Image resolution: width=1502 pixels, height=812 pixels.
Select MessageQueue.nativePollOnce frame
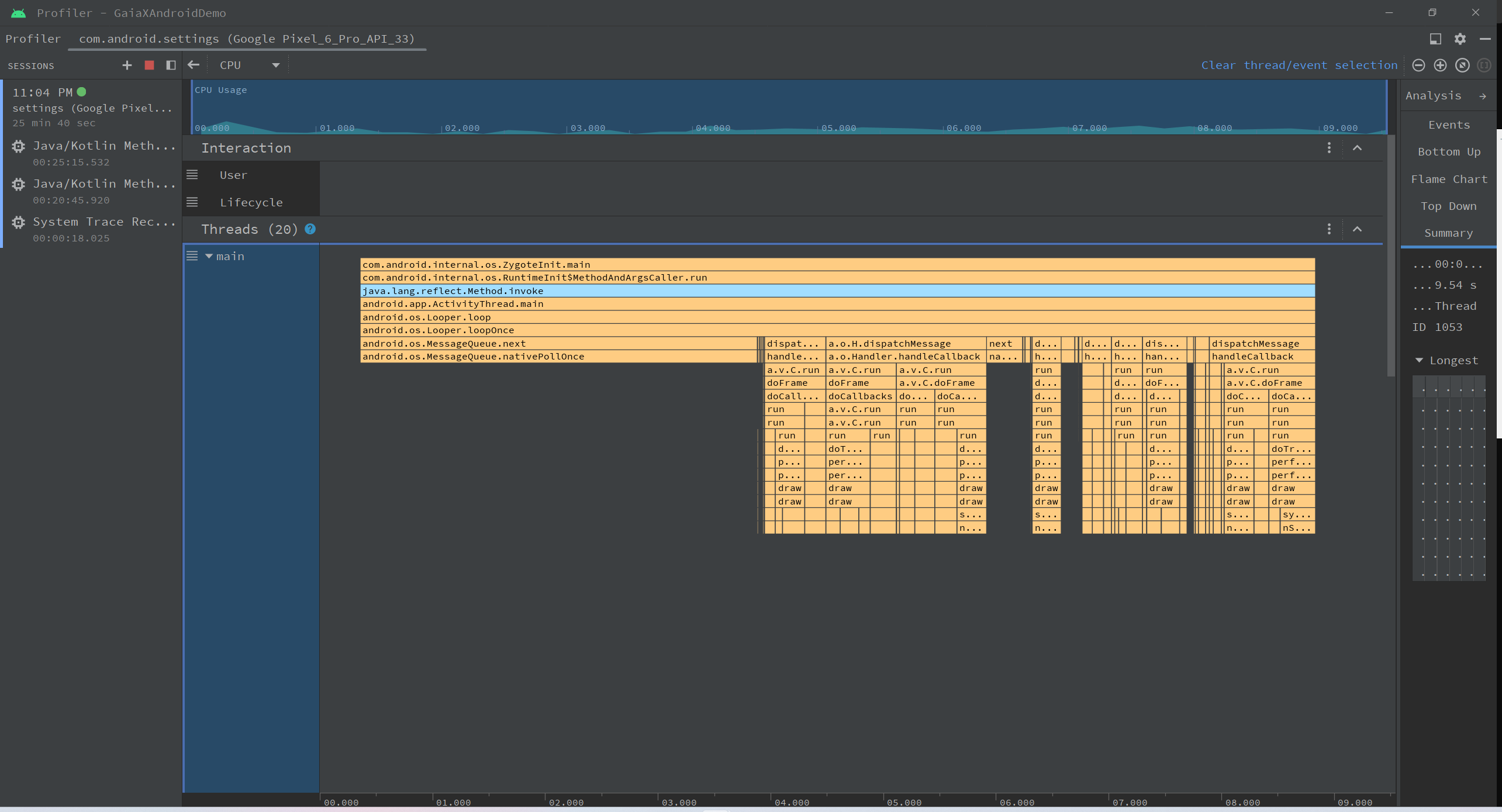[x=558, y=357]
